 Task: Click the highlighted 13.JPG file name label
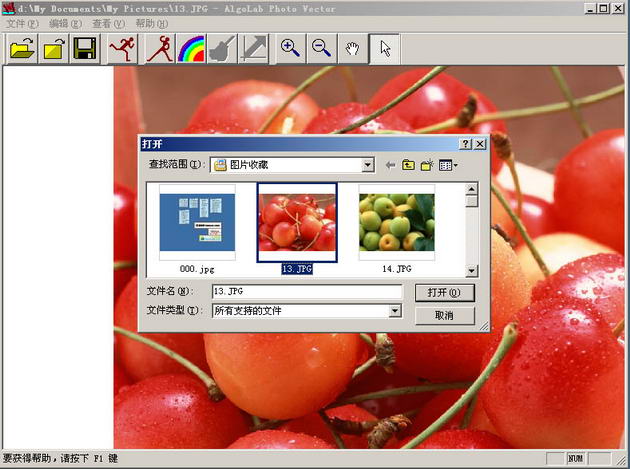click(x=297, y=269)
